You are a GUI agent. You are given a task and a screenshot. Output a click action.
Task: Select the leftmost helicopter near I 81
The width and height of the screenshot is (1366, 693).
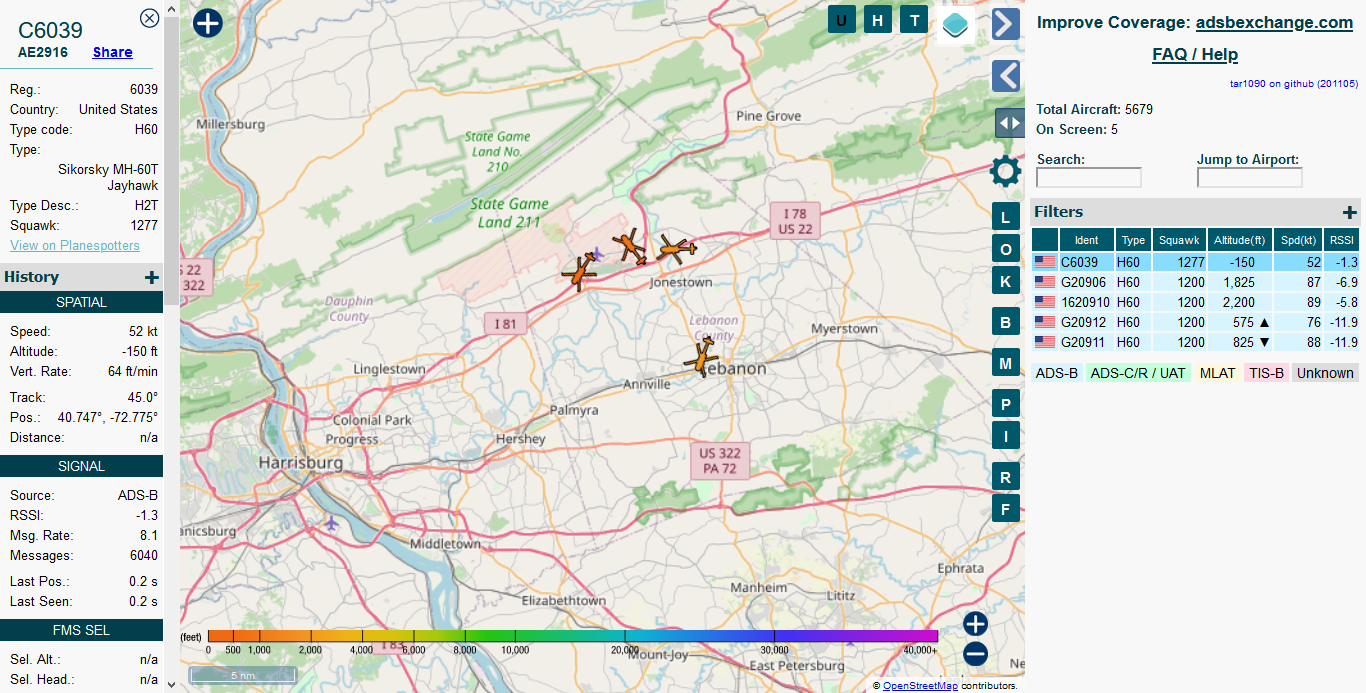[579, 271]
